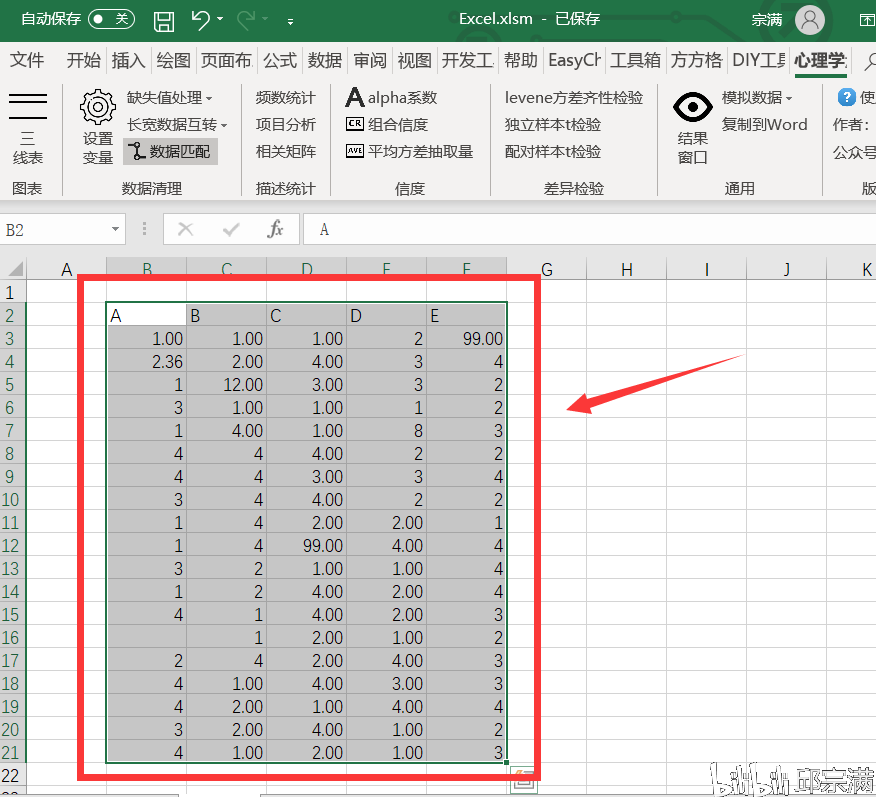This screenshot has height=797, width=876.
Task: Switch to the 工具箱 ribbon tab
Action: click(x=635, y=60)
